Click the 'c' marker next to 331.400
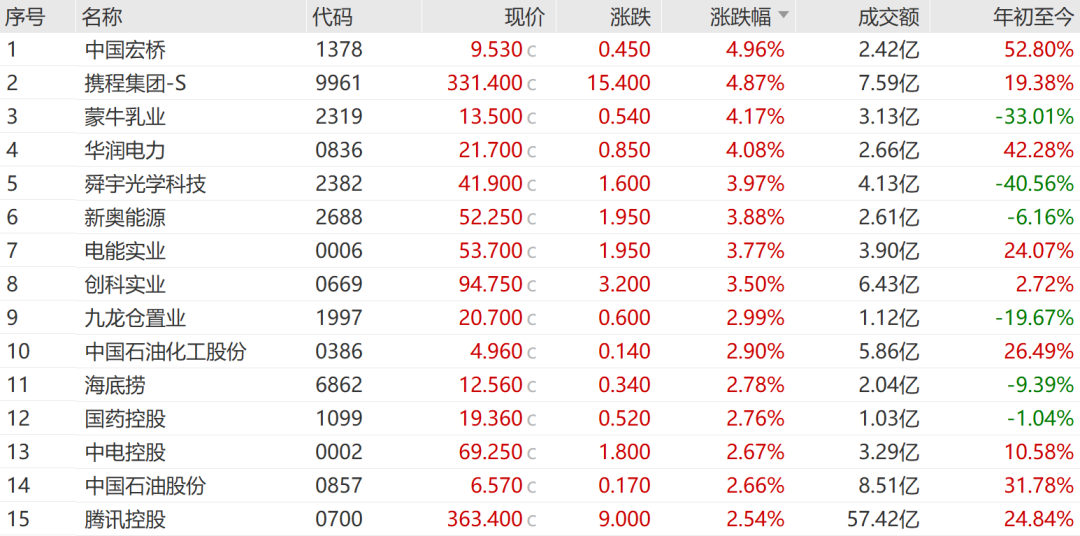This screenshot has width=1080, height=536. click(x=532, y=84)
